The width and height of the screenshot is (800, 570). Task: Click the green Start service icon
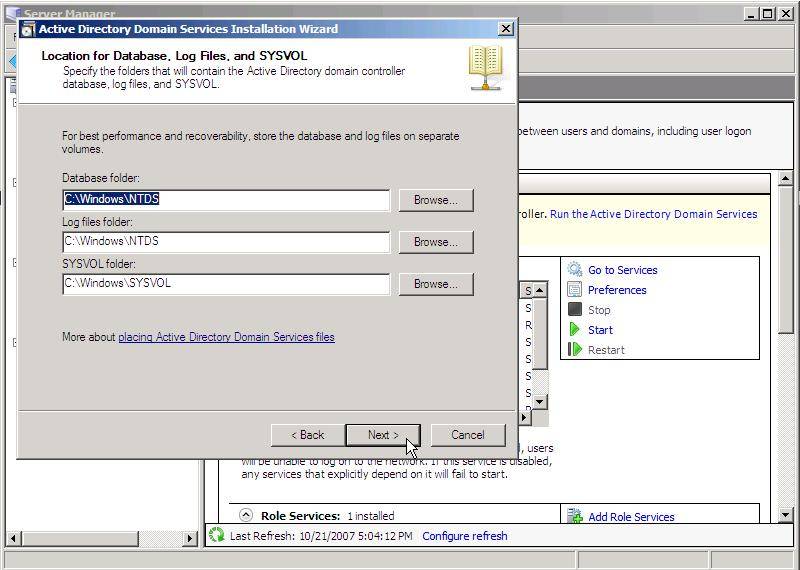click(x=574, y=329)
